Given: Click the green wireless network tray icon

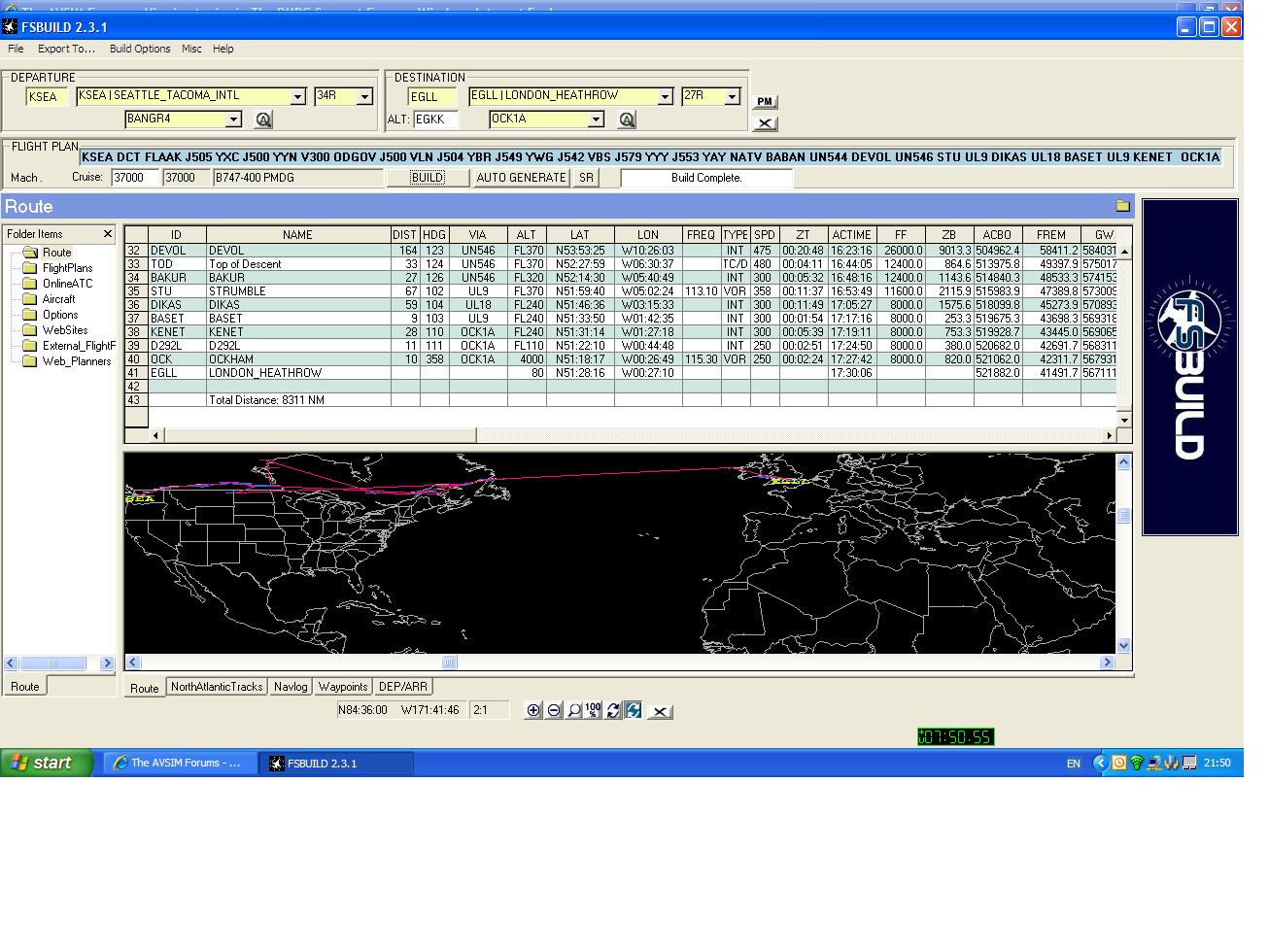Looking at the screenshot, I should [1136, 763].
